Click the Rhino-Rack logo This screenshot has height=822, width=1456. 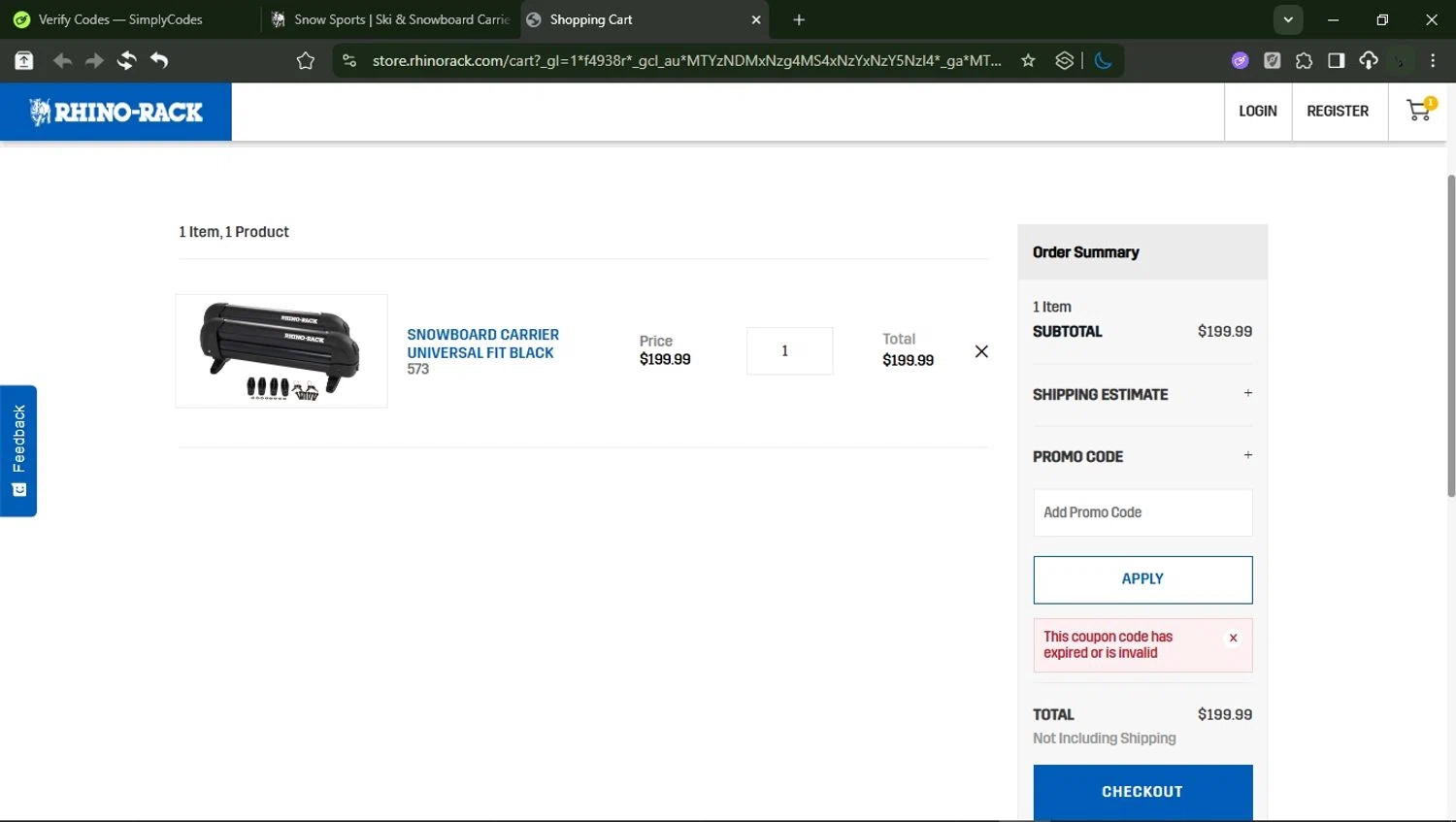(116, 112)
